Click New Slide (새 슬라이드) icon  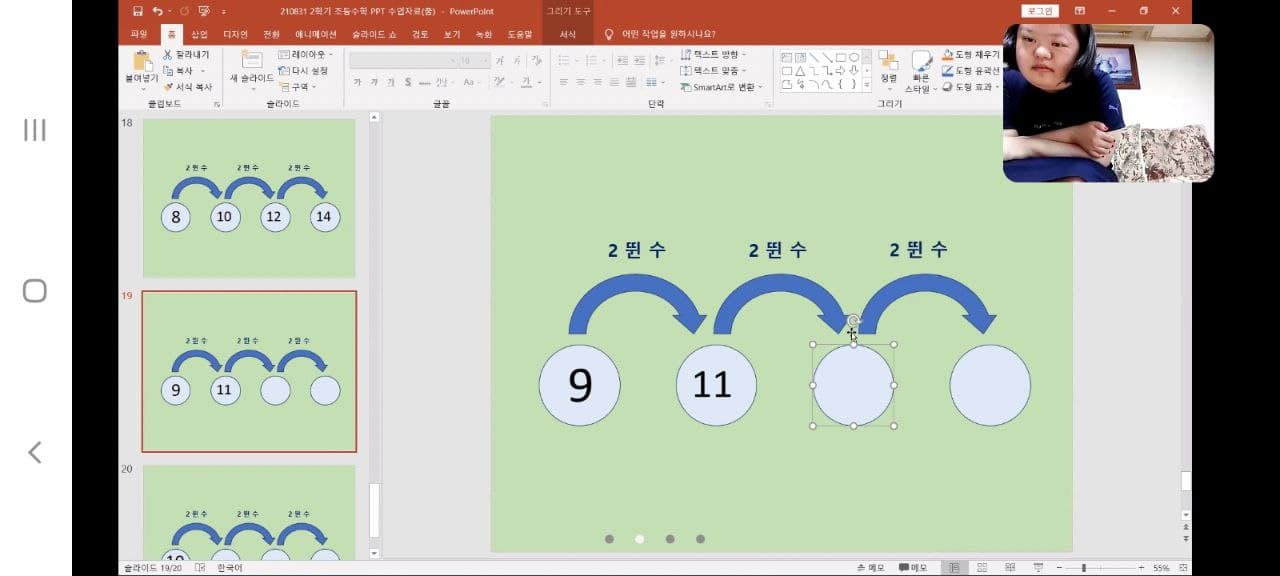(251, 60)
